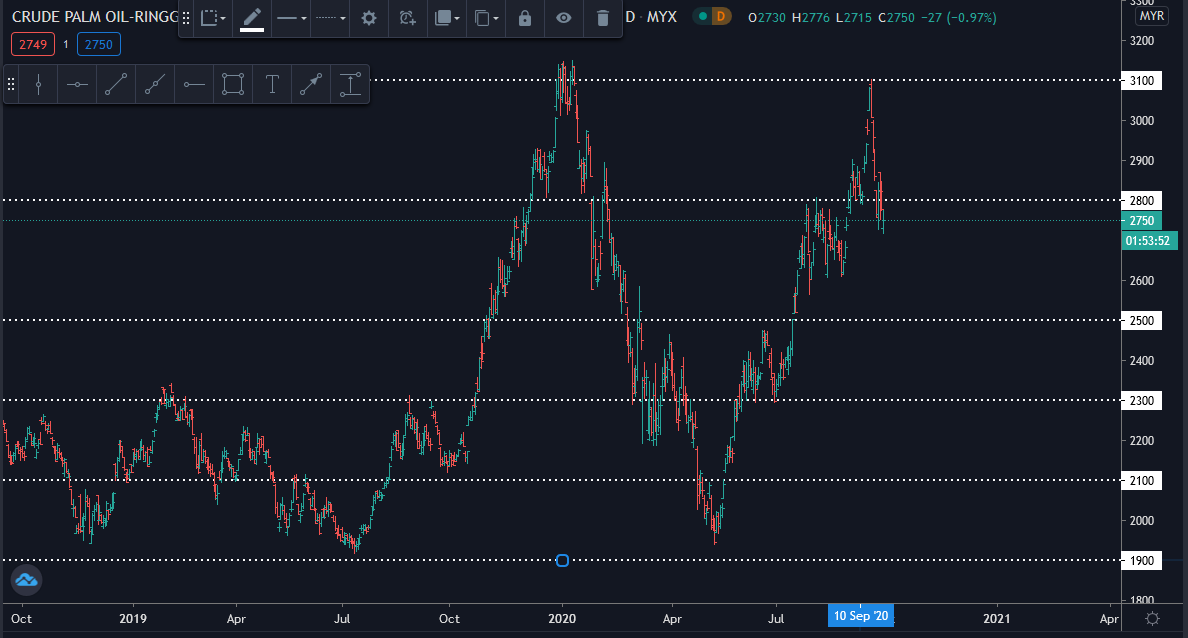
Task: Open the line thickness dropdown
Action: point(290,18)
